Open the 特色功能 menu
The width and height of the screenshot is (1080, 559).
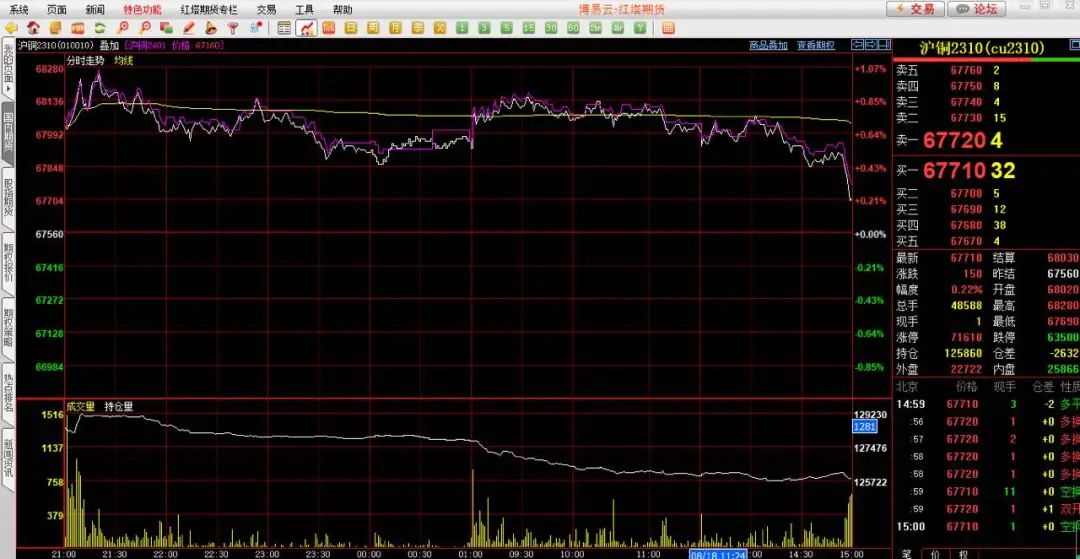click(x=142, y=9)
